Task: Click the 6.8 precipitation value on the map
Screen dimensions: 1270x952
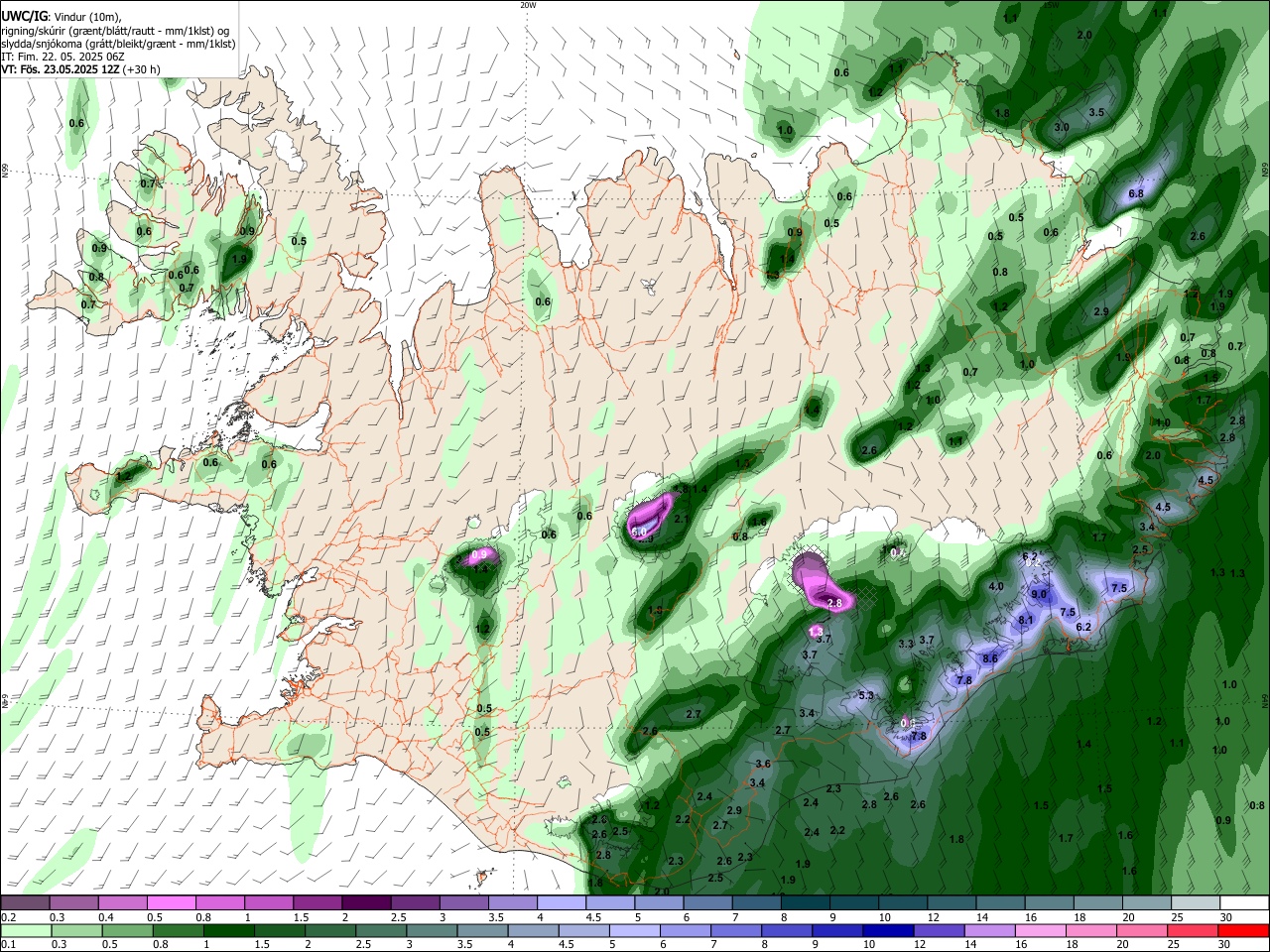Action: [1136, 193]
